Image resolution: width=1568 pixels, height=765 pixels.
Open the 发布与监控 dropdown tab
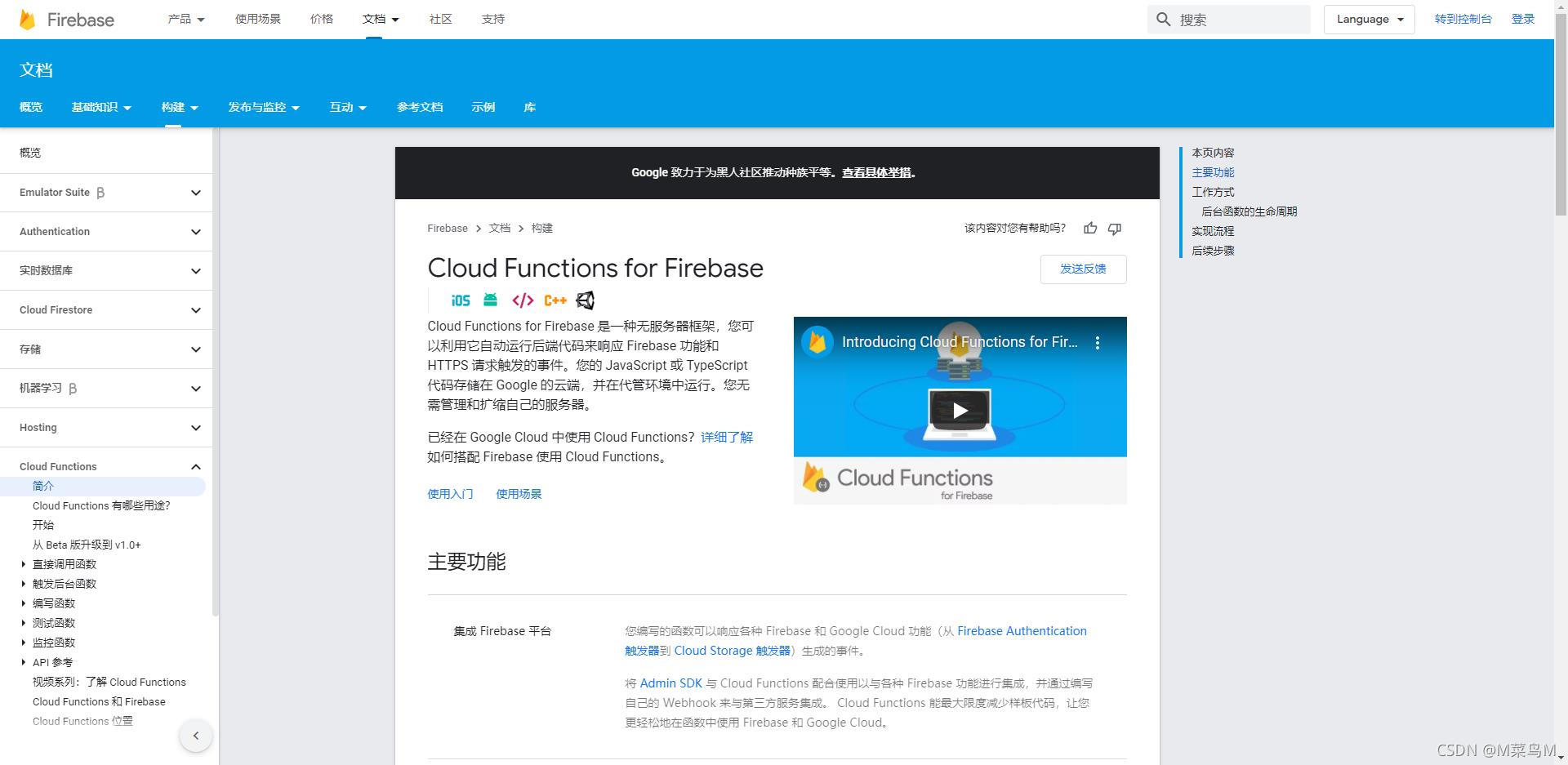(x=264, y=107)
